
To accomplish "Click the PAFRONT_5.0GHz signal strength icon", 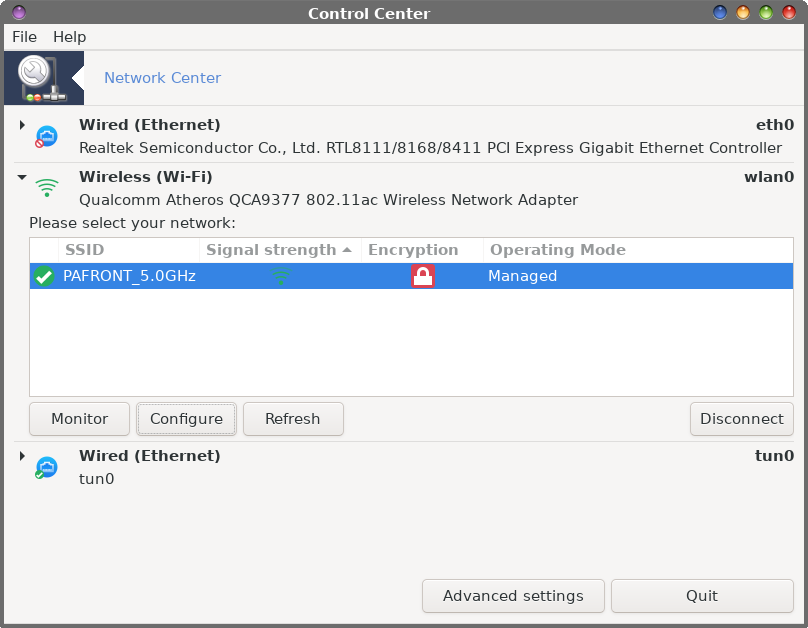I will pos(280,276).
